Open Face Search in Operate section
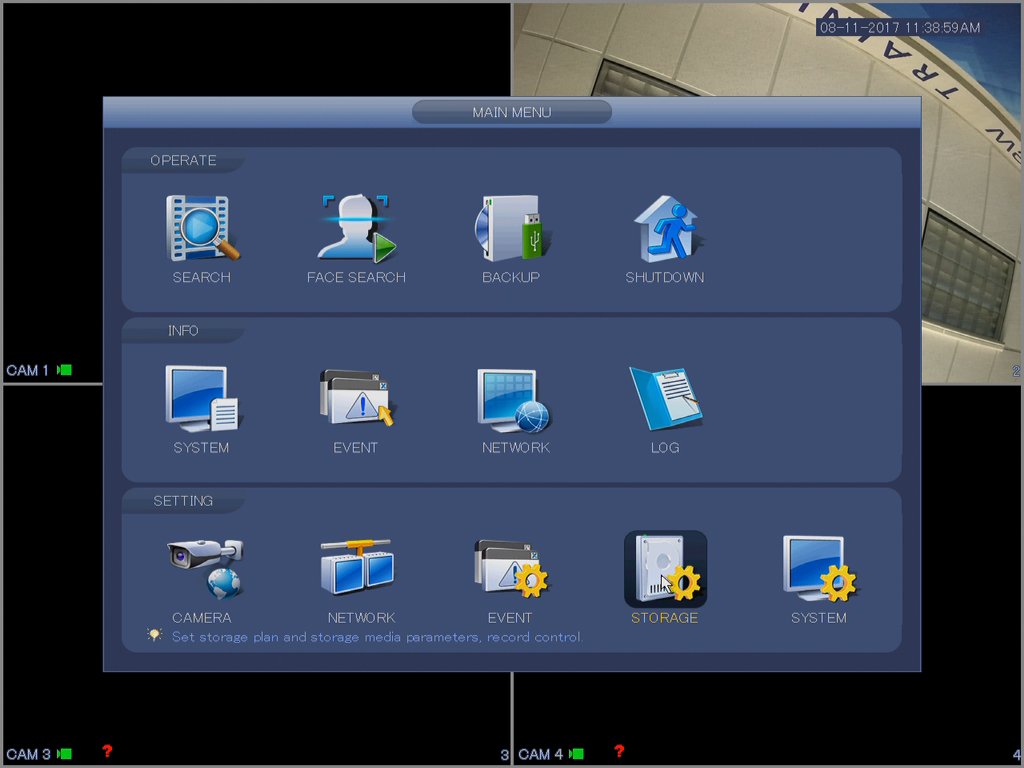The image size is (1024, 768). 356,230
